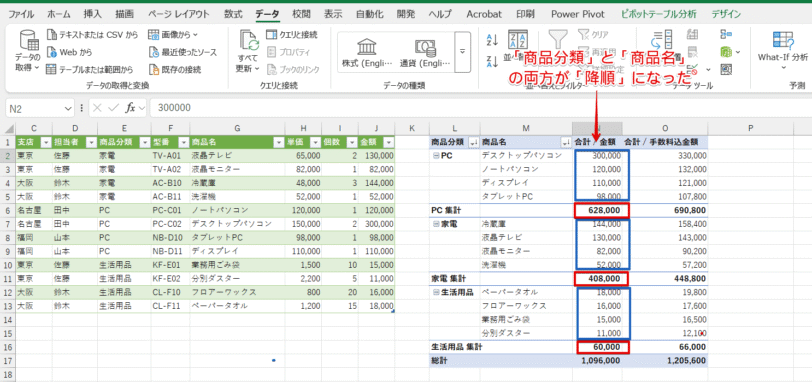This screenshot has height=382, width=812.
Task: Click the formula bar confirm checkmark
Action: [114, 108]
